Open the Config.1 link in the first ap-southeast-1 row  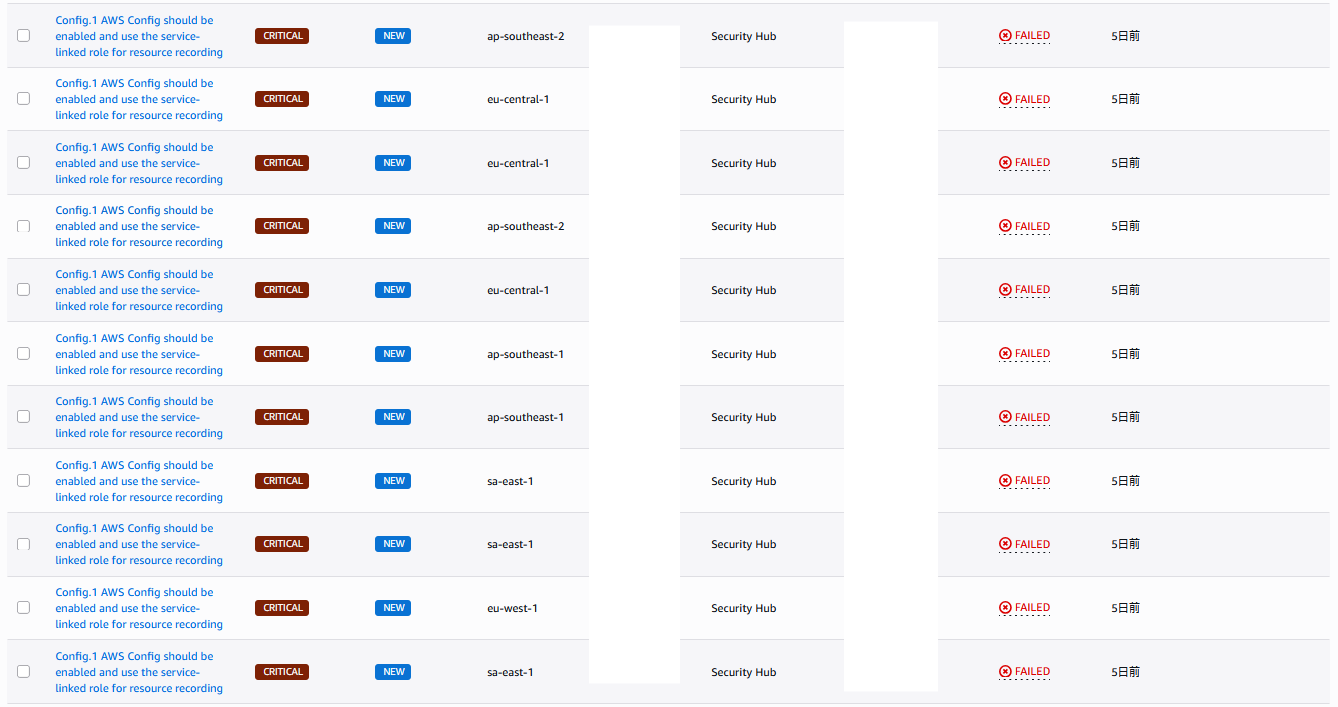139,354
